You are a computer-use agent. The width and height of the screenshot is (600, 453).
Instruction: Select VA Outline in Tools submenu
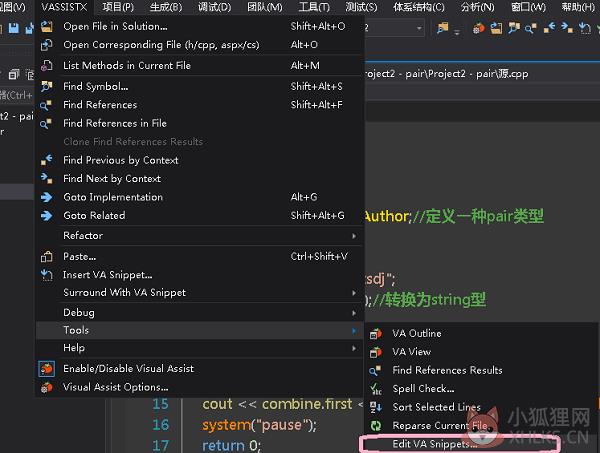pyautogui.click(x=481, y=334)
